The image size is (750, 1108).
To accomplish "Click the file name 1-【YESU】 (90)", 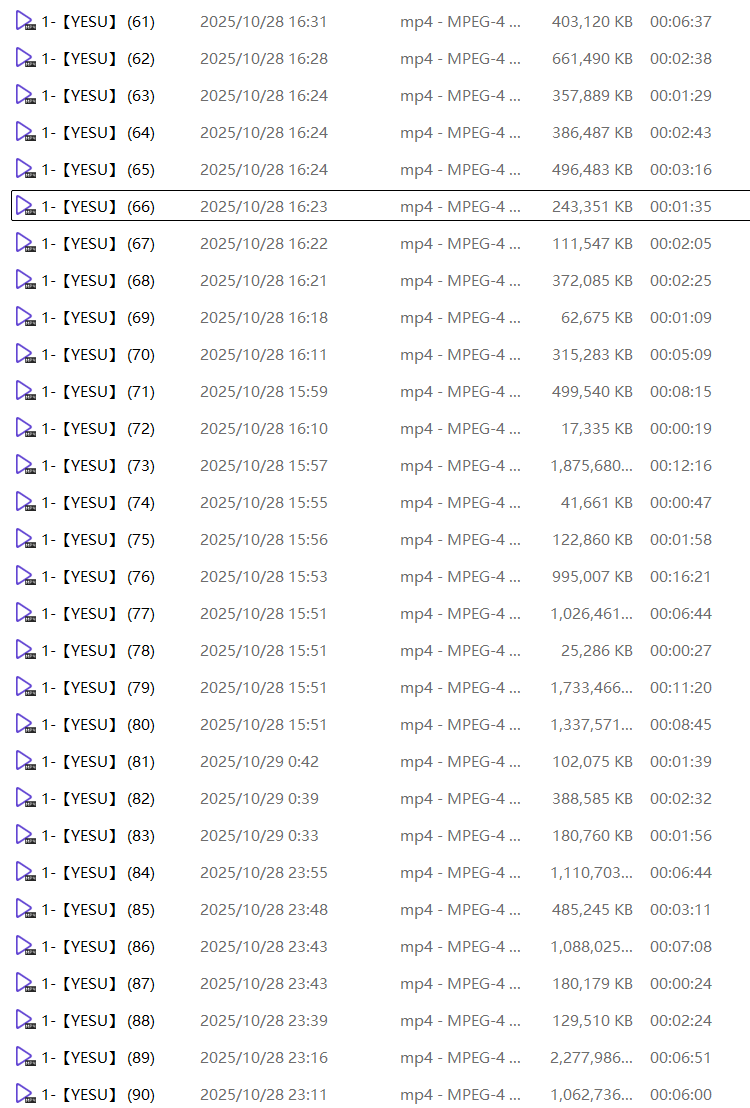I will (98, 1095).
